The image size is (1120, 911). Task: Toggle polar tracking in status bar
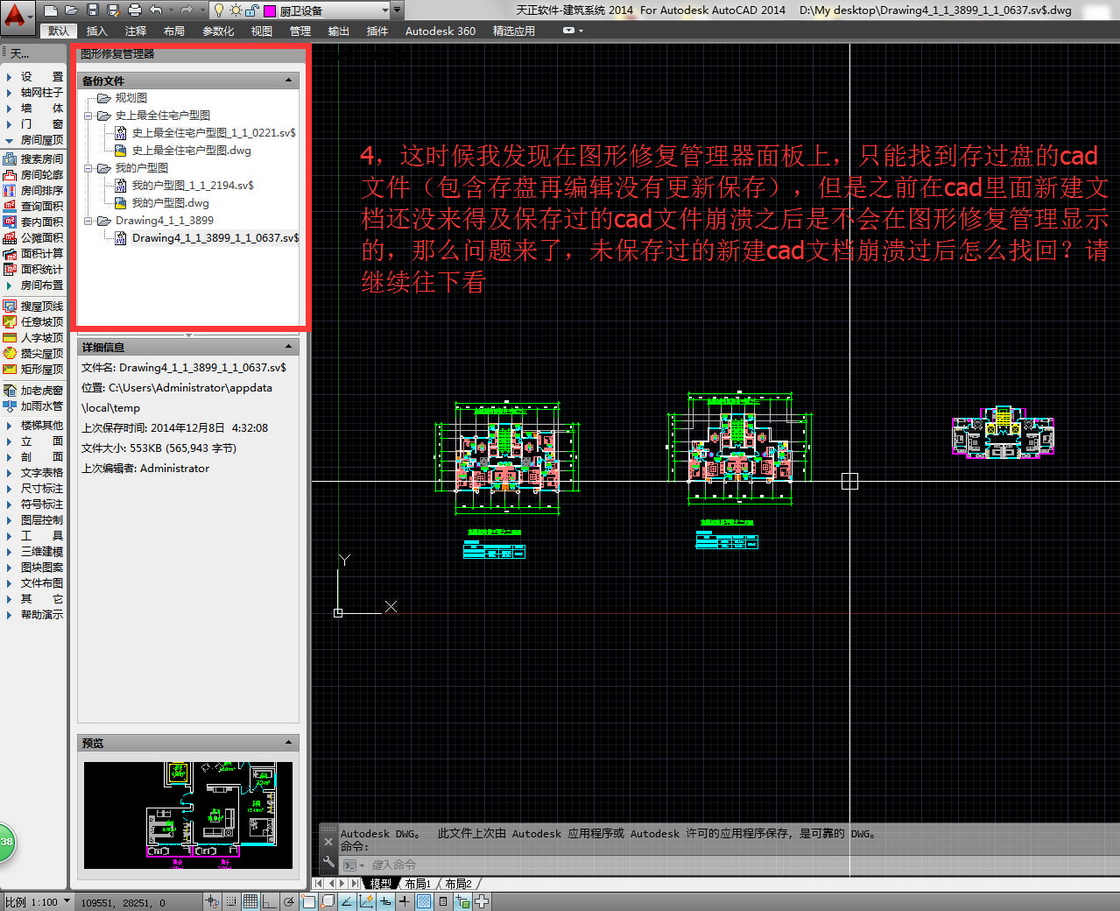tap(289, 902)
